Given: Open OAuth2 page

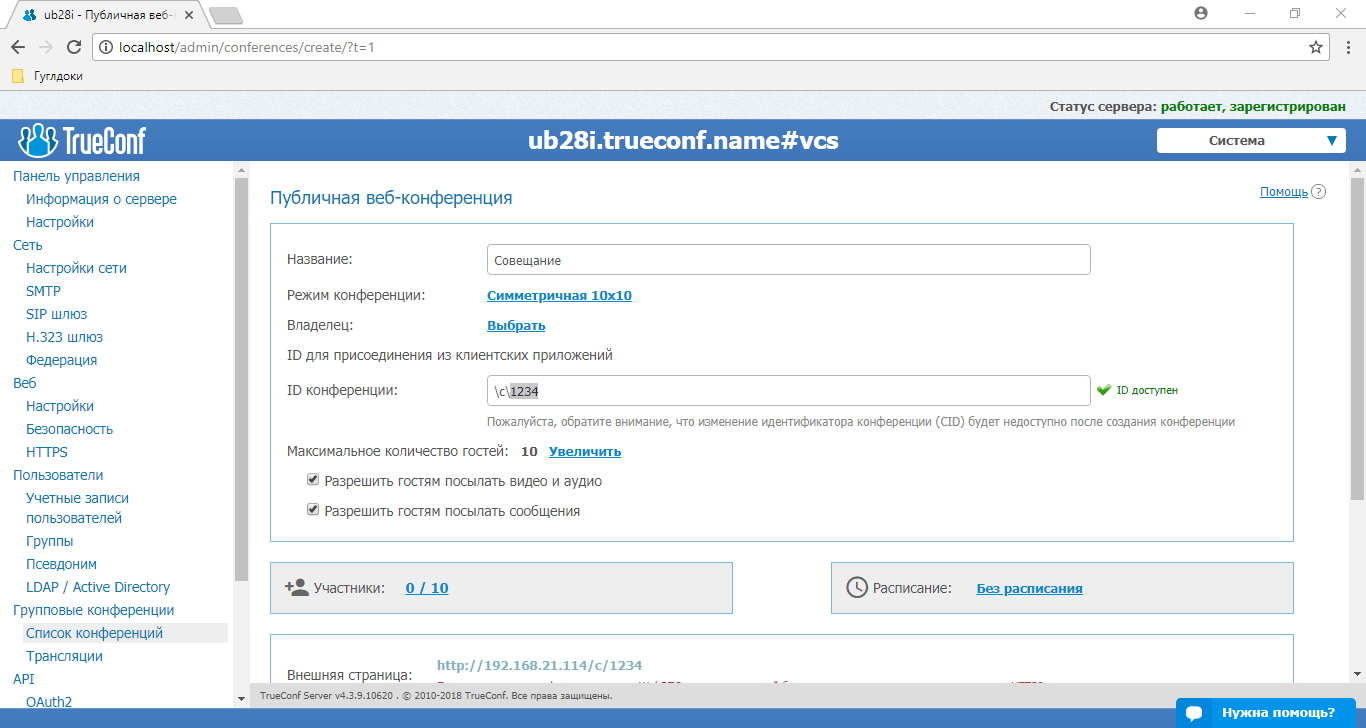Looking at the screenshot, I should point(49,702).
